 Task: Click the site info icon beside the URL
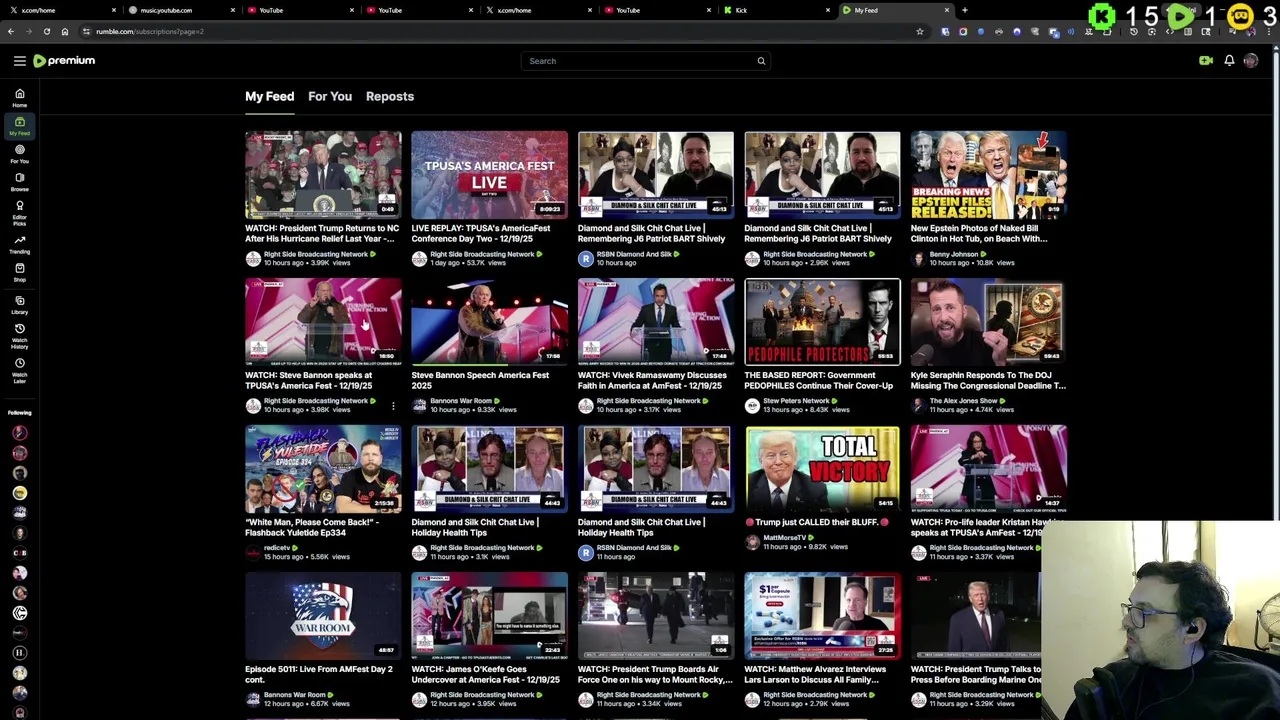coord(86,31)
